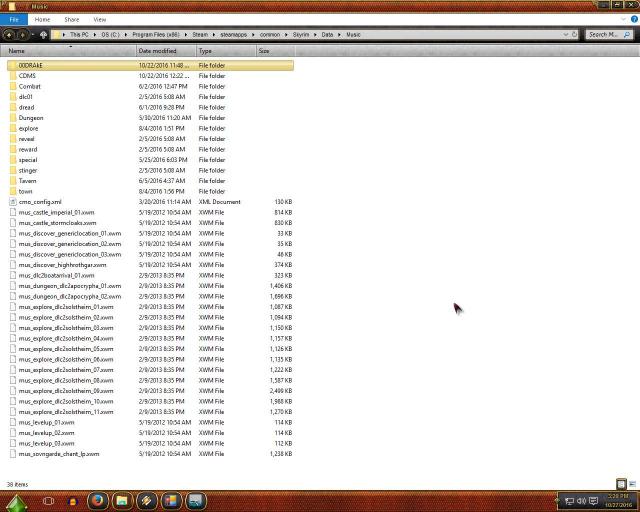Expand the arrow after Steam in breadcrumb
Screen dimensions: 640x512
click(x=214, y=35)
